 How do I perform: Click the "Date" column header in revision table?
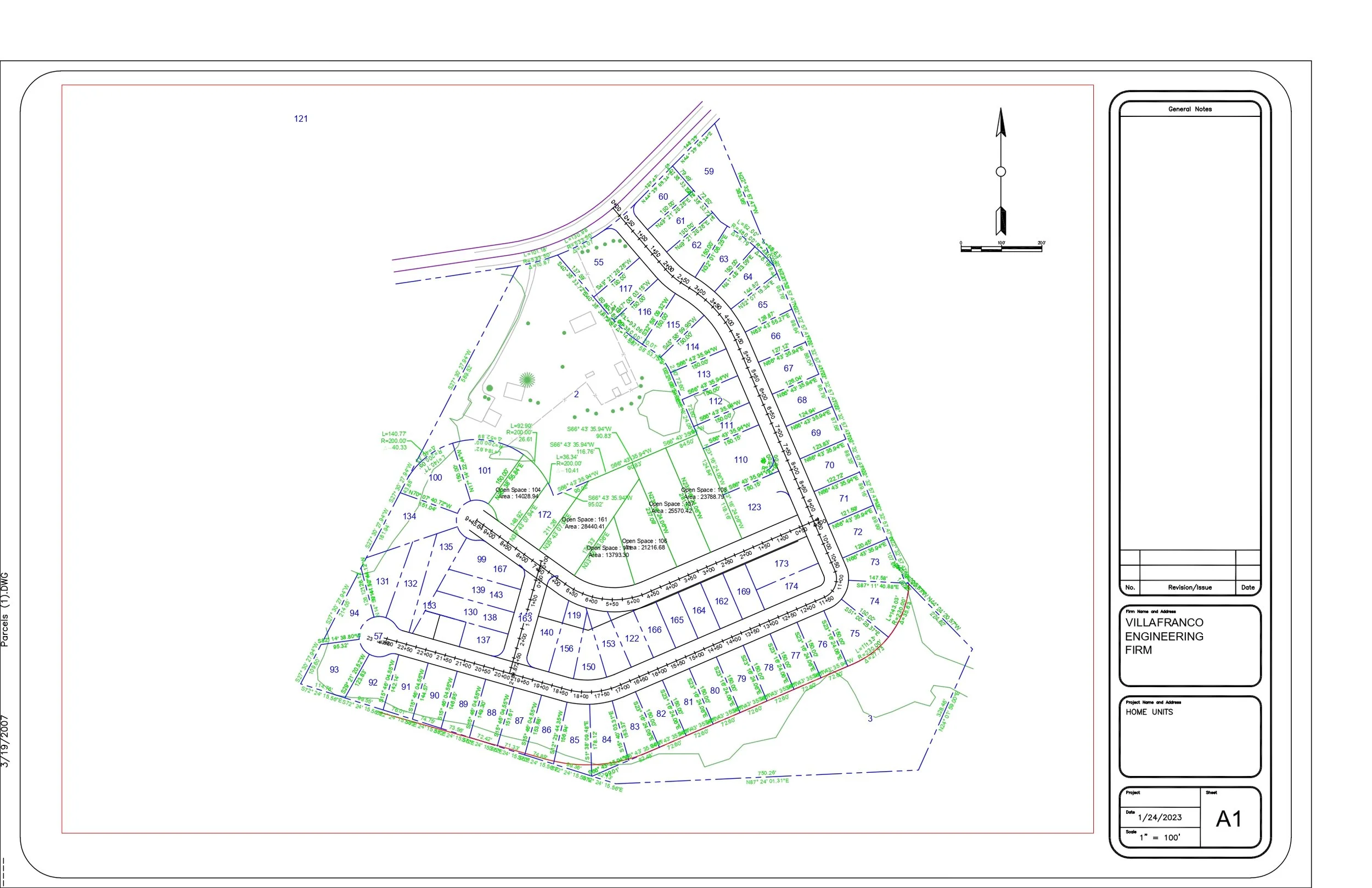(x=1248, y=588)
